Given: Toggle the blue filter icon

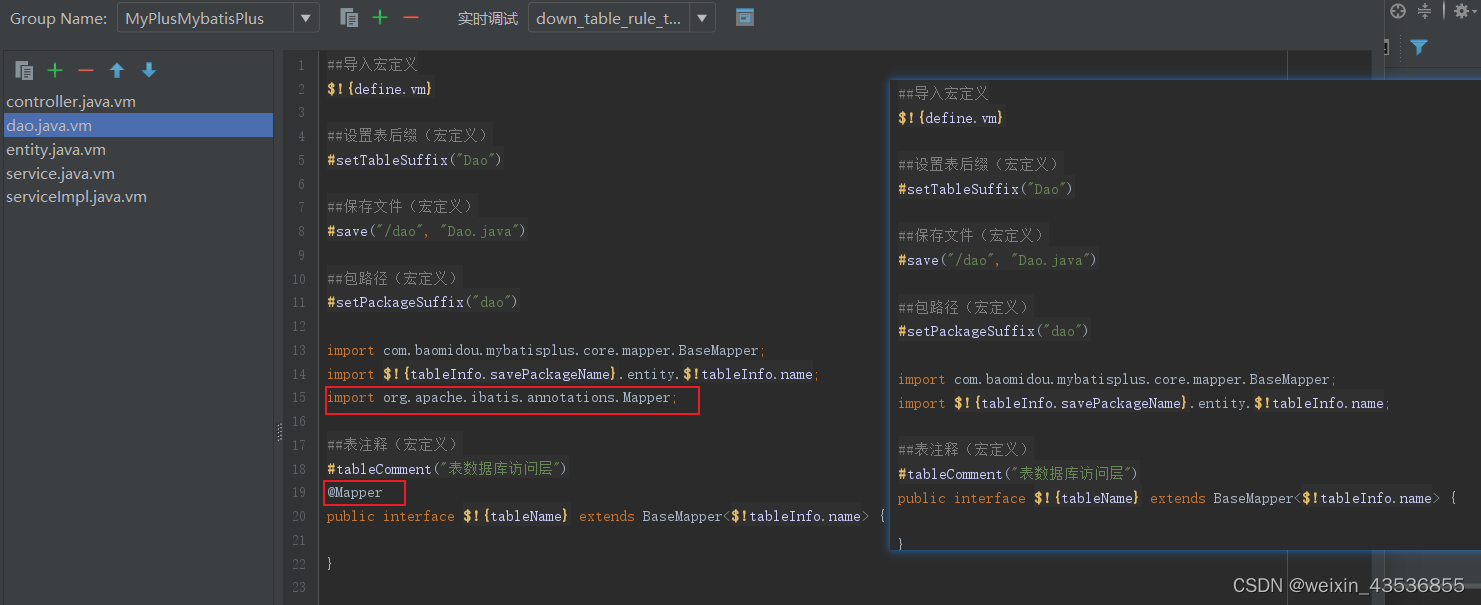Looking at the screenshot, I should [1419, 47].
